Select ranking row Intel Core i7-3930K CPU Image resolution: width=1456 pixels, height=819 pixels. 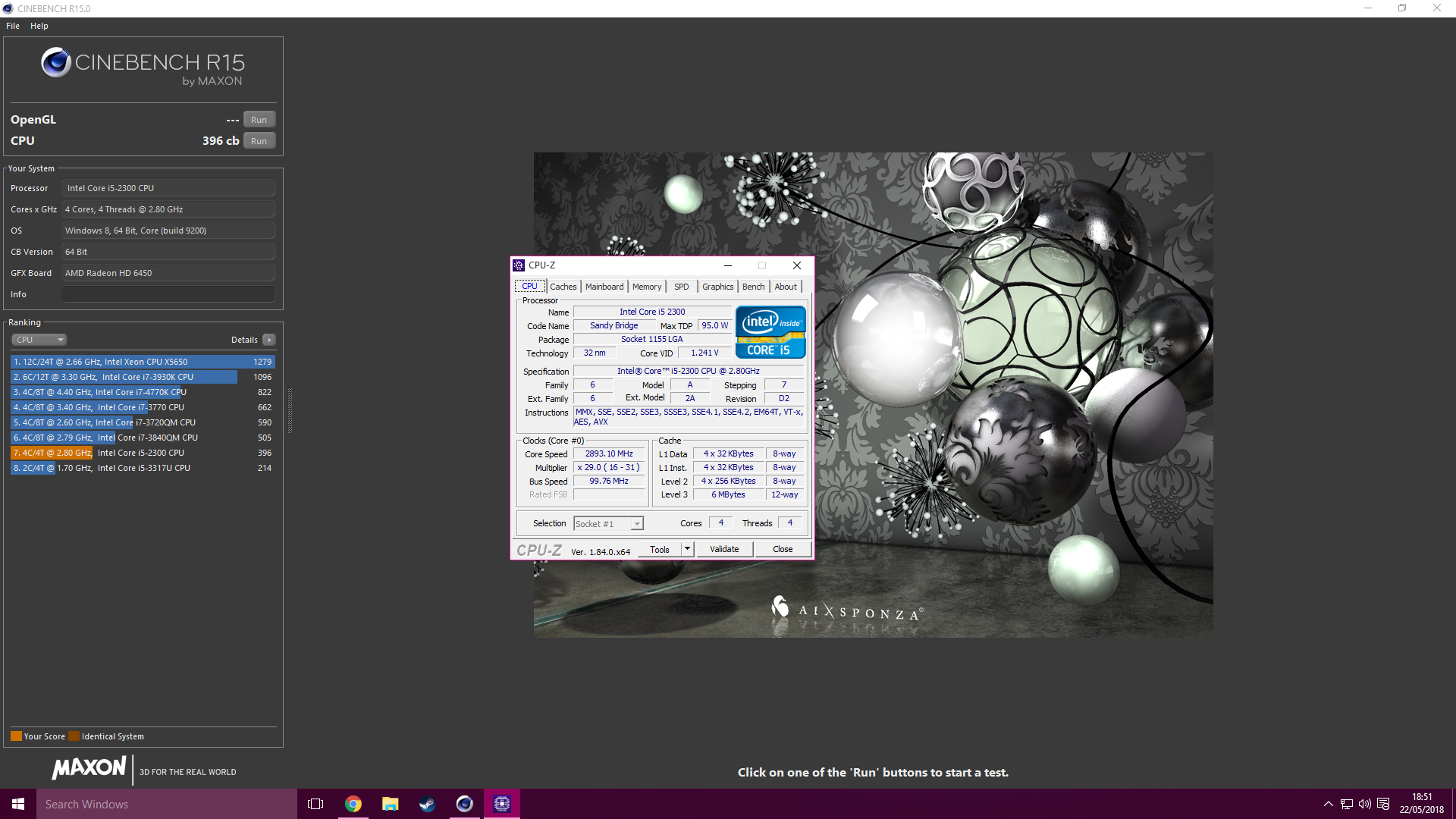[x=143, y=377]
